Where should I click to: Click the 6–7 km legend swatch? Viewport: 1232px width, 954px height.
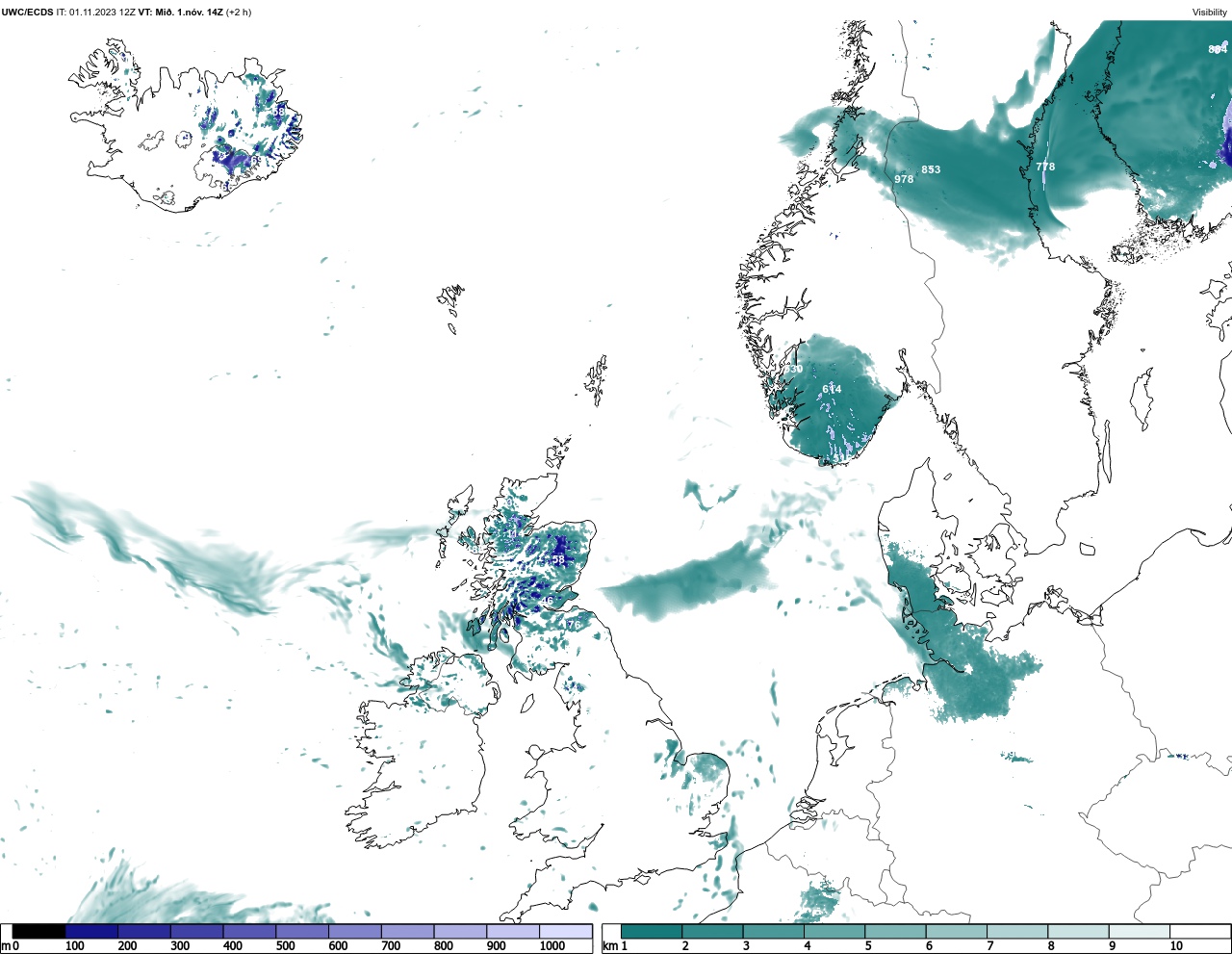957,931
